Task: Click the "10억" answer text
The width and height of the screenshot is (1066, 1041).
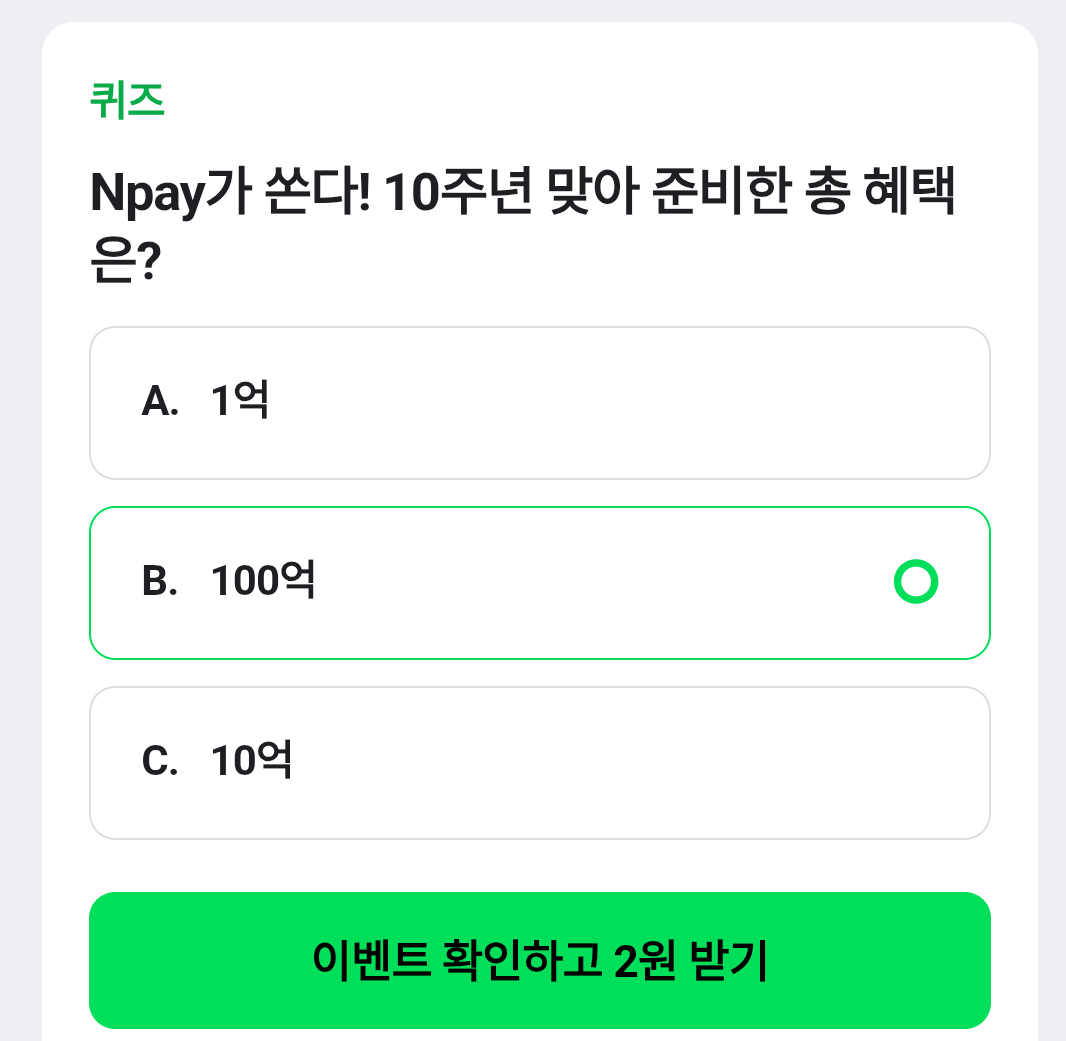Action: coord(252,762)
